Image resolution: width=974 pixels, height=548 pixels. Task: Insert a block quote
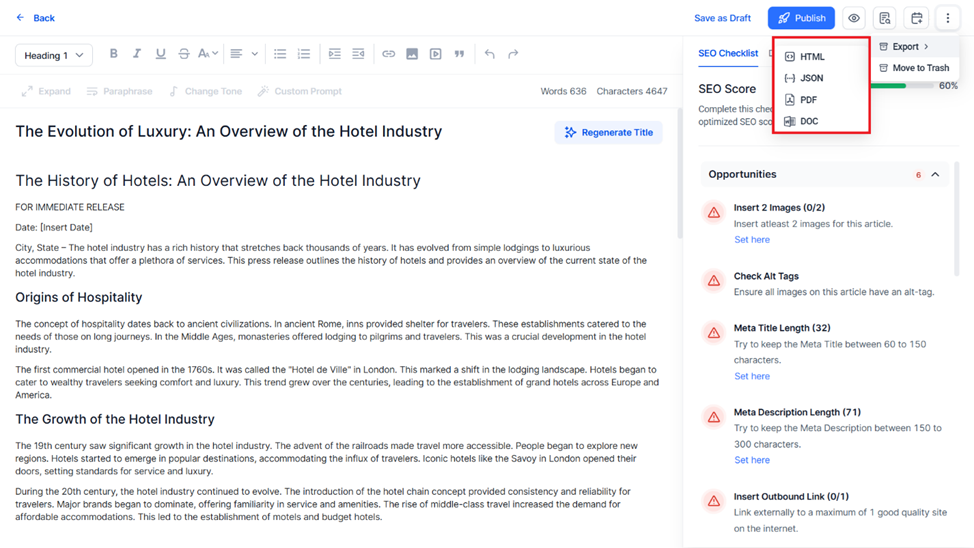pyautogui.click(x=459, y=54)
